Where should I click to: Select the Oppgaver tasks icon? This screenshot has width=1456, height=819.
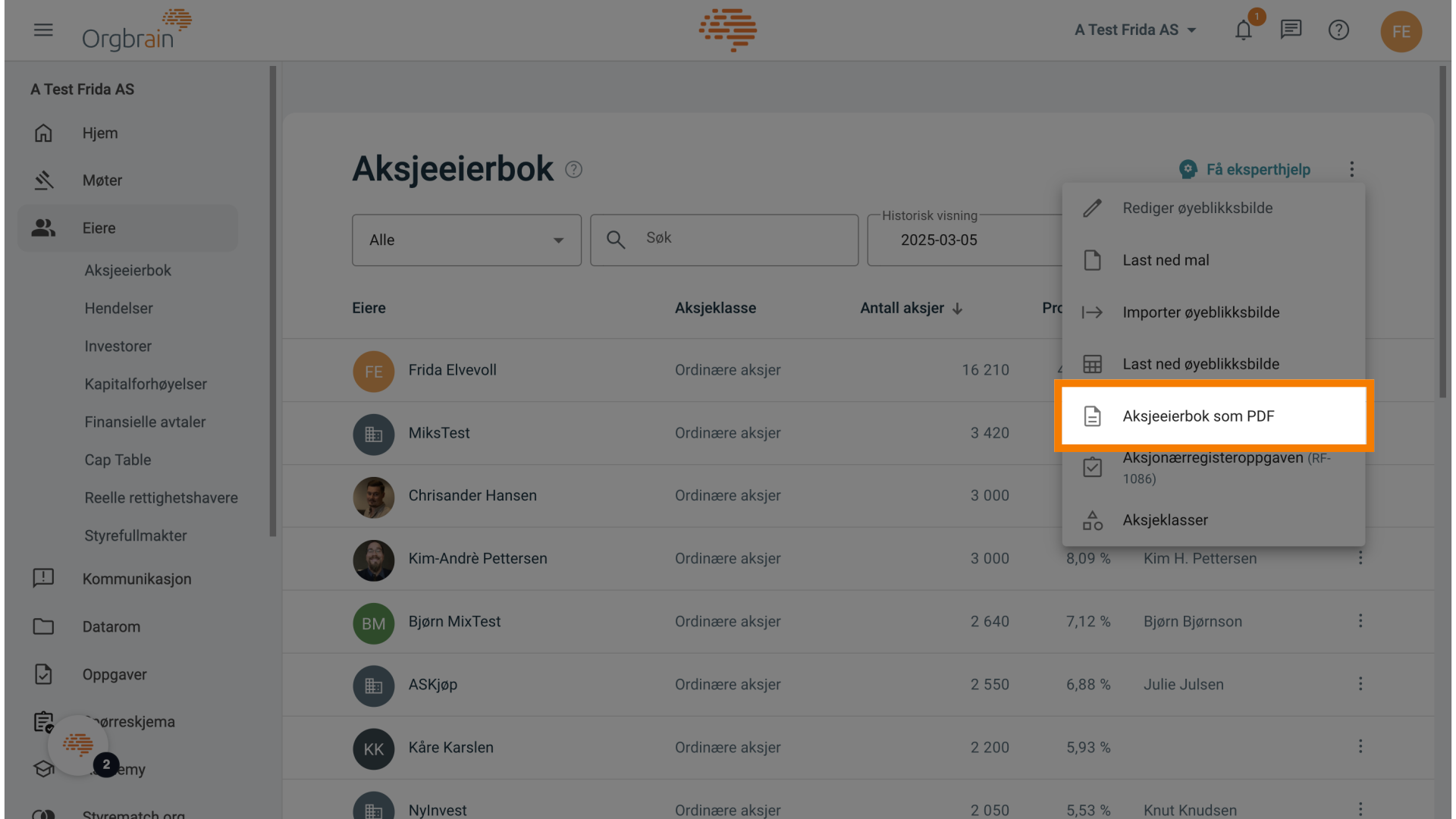43,674
